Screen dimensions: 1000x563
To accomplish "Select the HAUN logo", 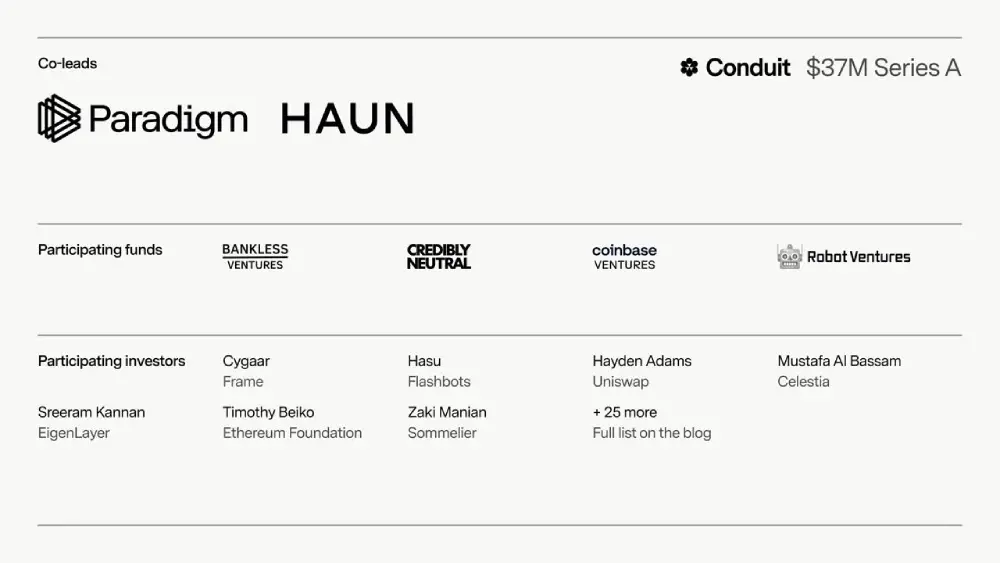I will tap(347, 119).
